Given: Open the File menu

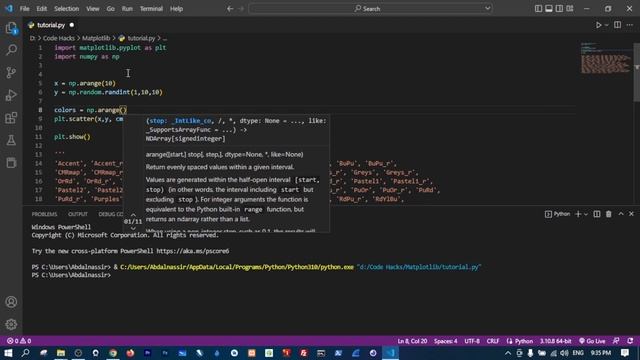Looking at the screenshot, I should 24,9.
